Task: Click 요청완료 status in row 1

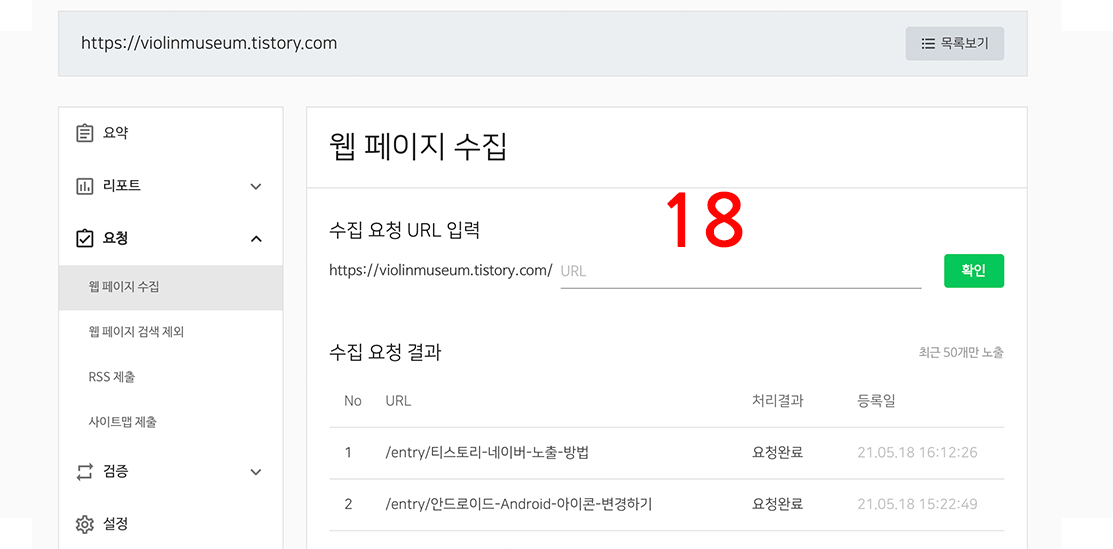Action: point(778,452)
